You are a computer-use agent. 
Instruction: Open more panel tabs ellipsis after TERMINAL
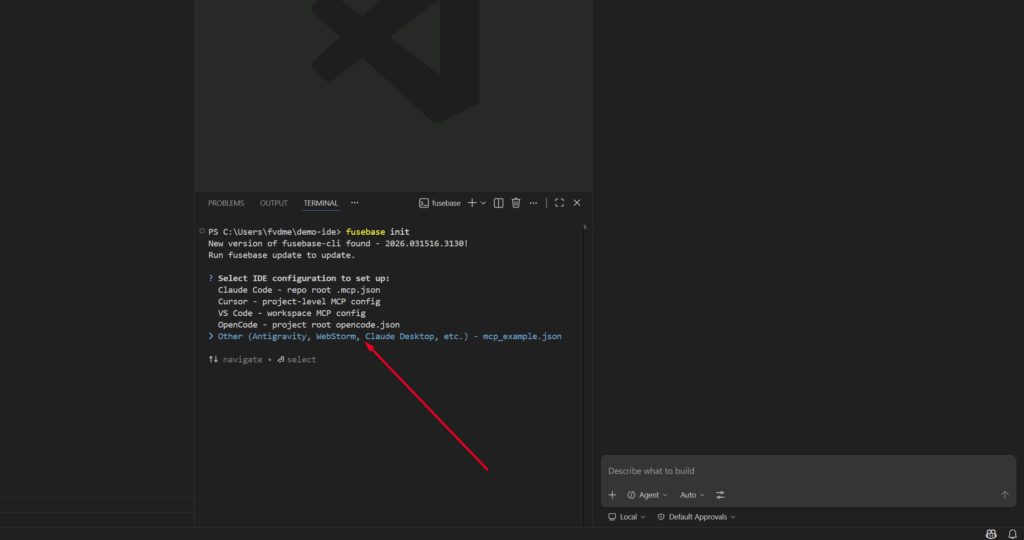pos(354,203)
